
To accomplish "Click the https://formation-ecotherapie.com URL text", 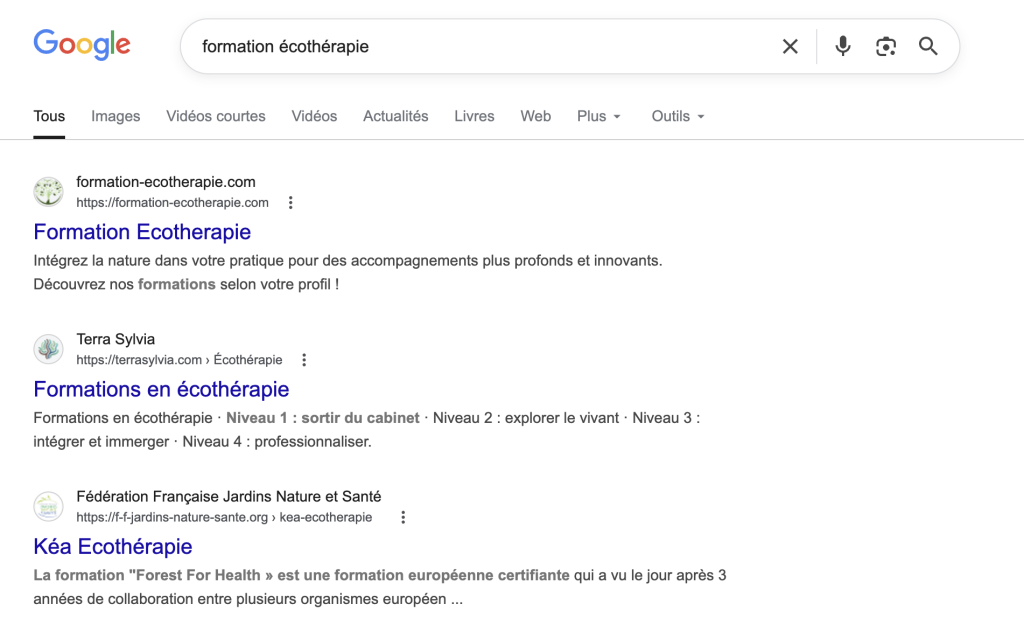I will point(172,203).
